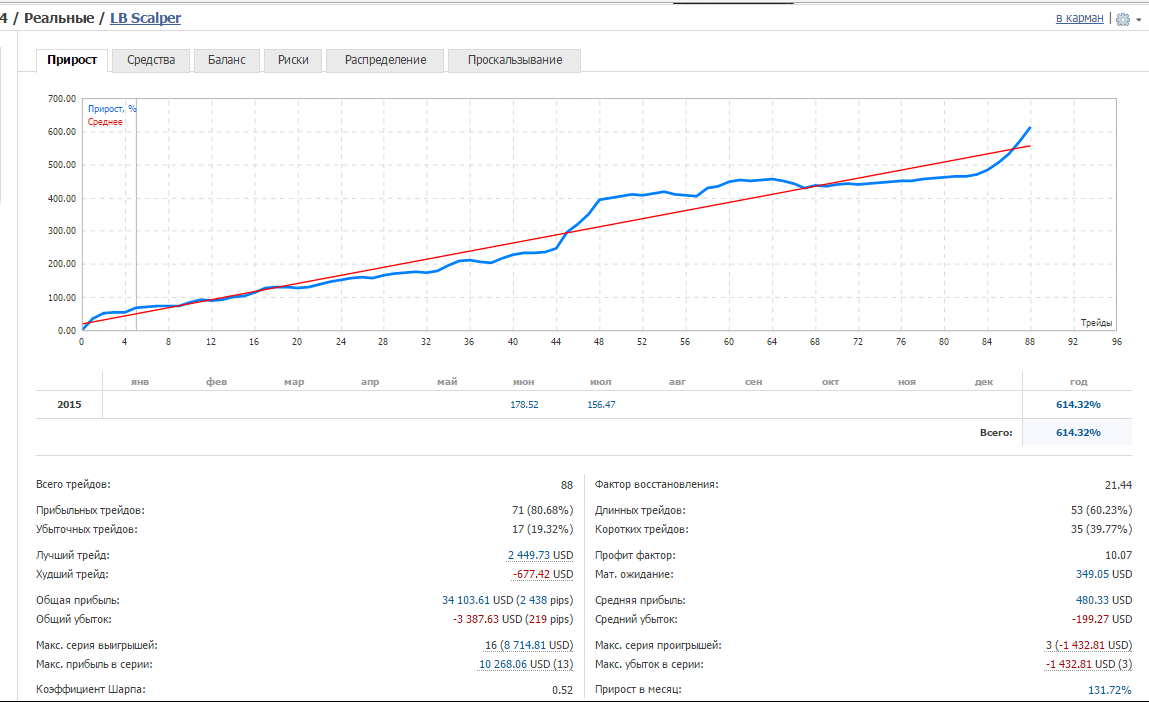
Task: Click the long trades value 53 (60.23%)
Action: click(x=1101, y=510)
